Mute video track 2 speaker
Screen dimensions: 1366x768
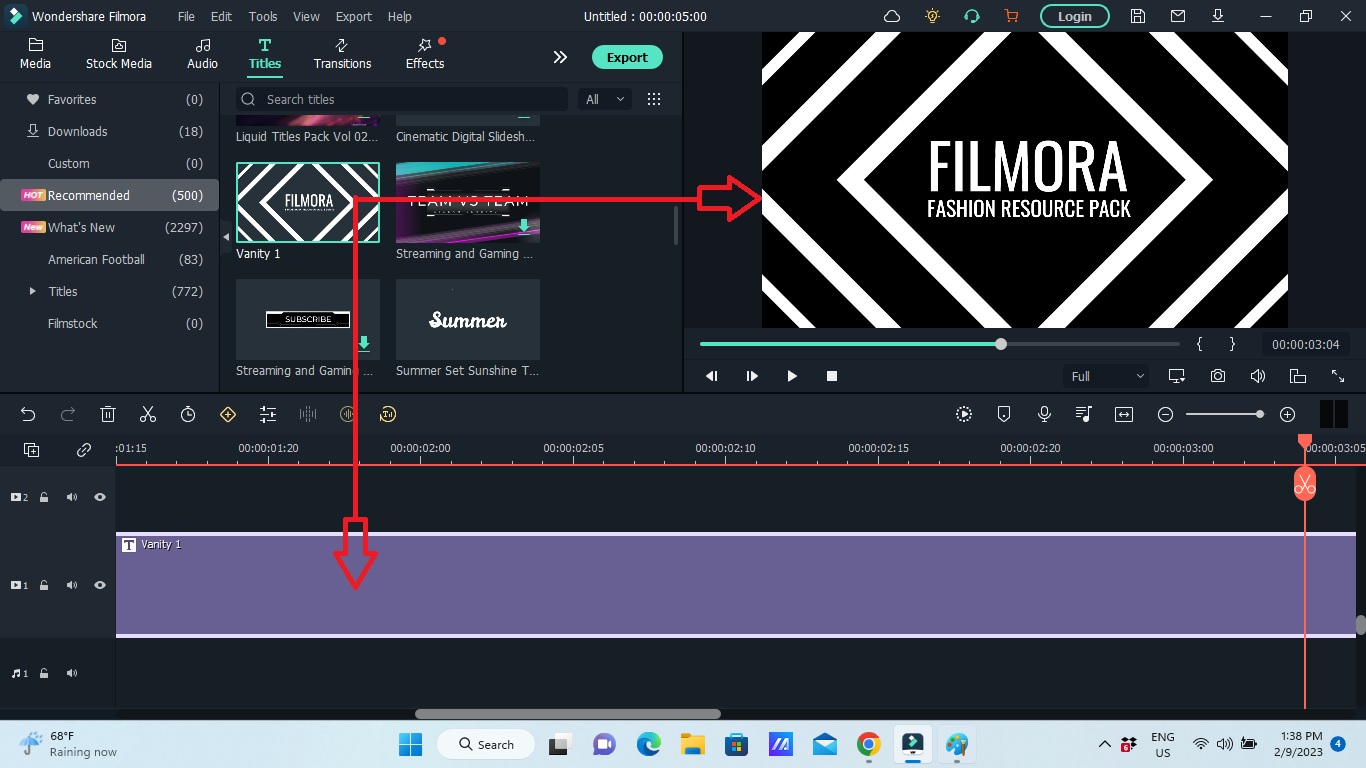(x=72, y=497)
